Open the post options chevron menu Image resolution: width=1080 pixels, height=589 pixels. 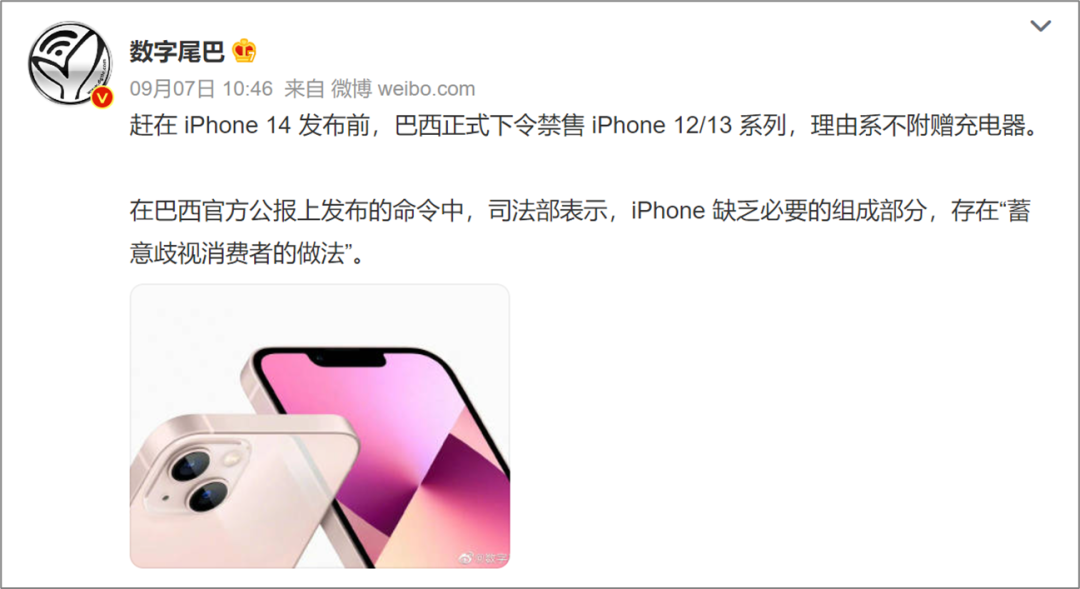[1040, 26]
